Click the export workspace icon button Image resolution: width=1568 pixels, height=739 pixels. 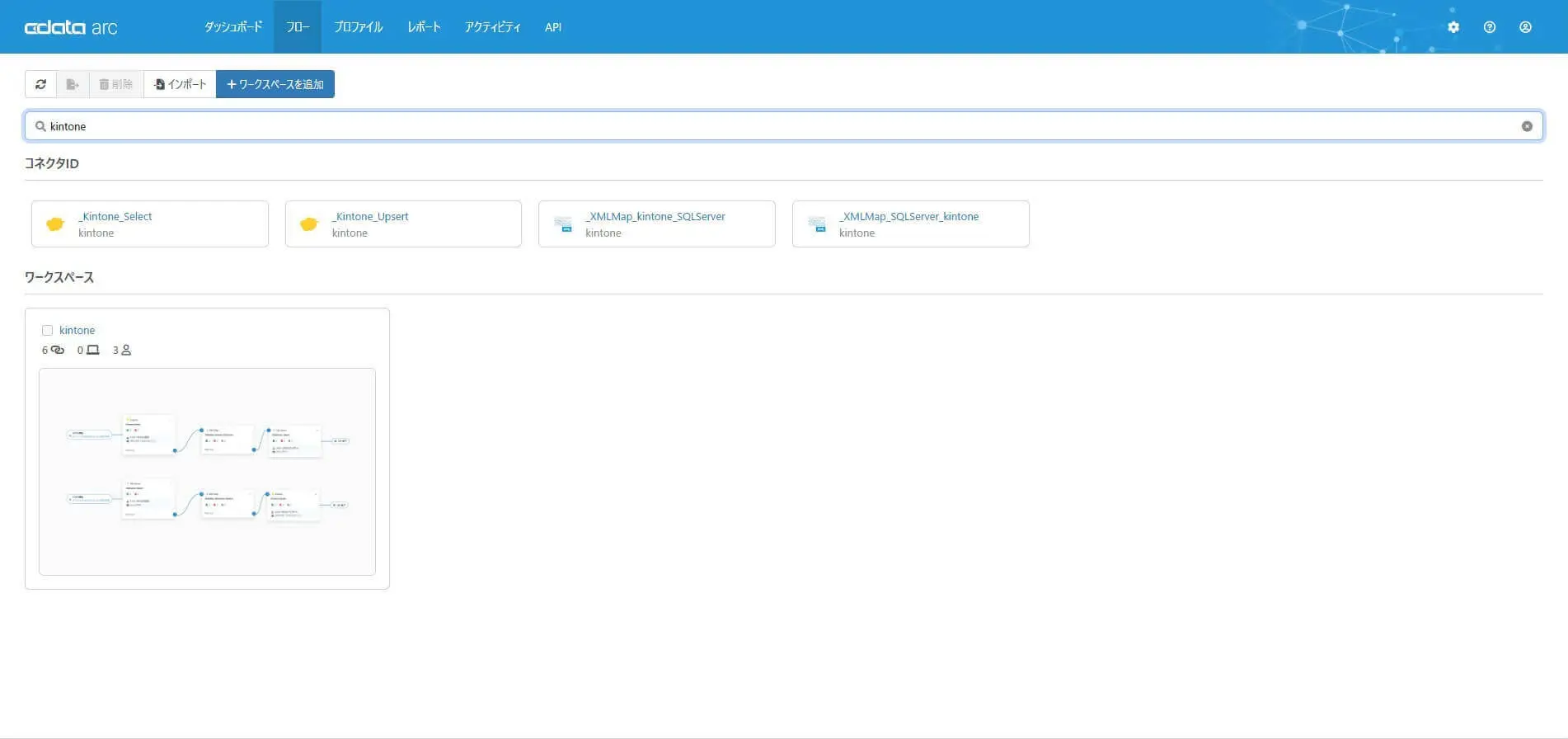point(73,84)
